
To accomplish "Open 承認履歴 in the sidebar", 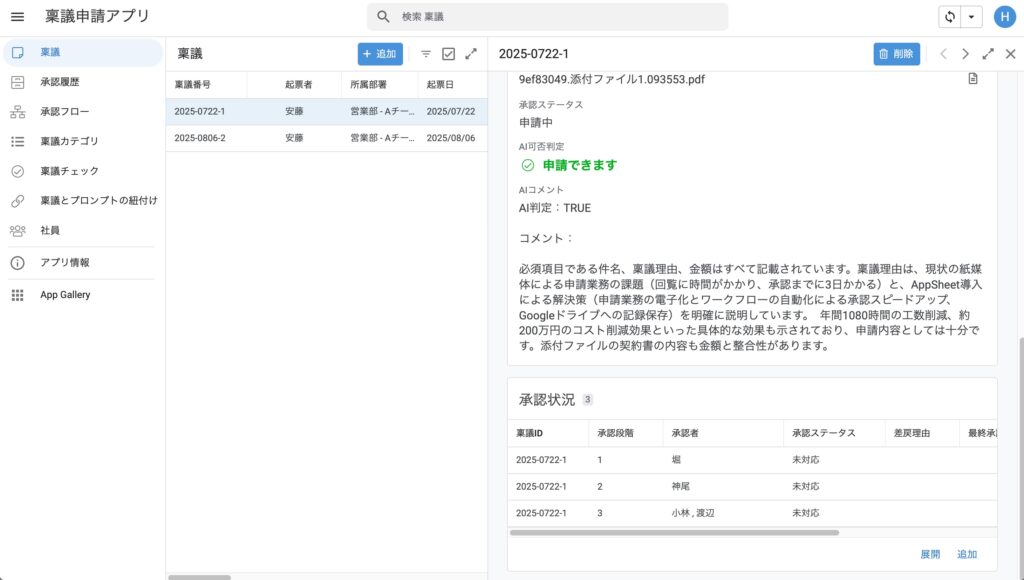I will 59,82.
